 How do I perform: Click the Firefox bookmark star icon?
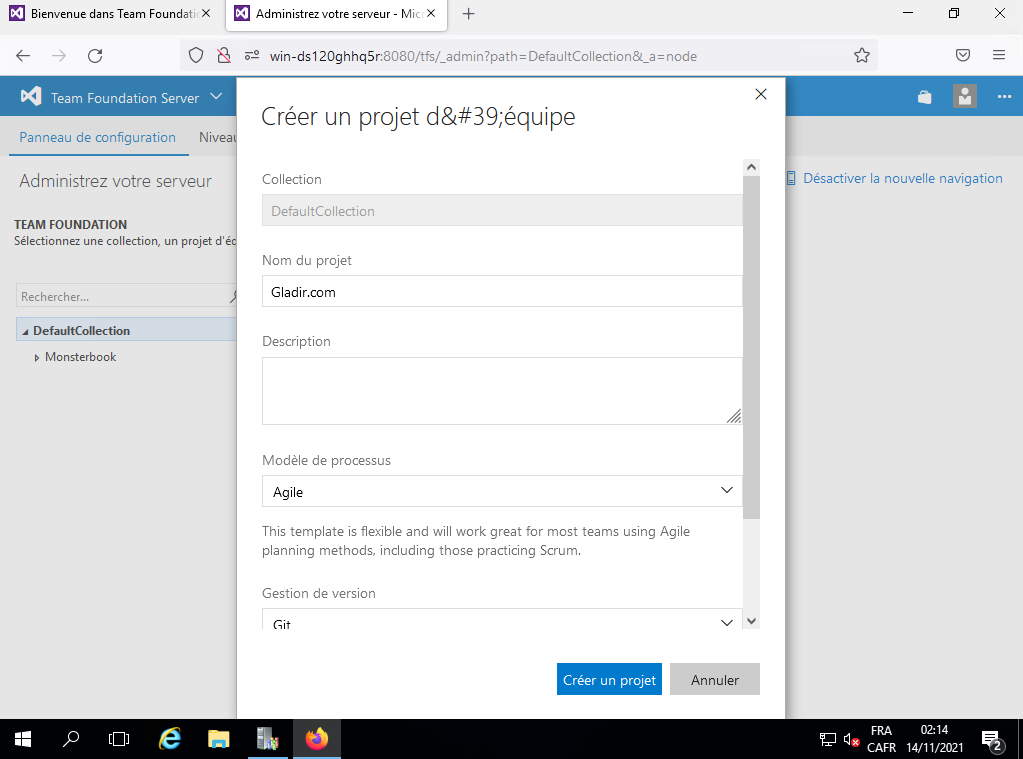(861, 56)
